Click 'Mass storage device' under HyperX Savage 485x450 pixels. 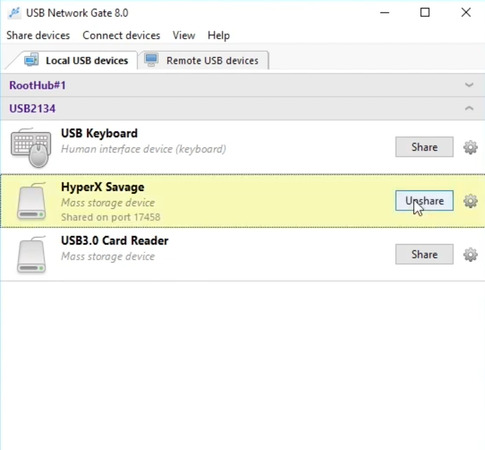108,203
